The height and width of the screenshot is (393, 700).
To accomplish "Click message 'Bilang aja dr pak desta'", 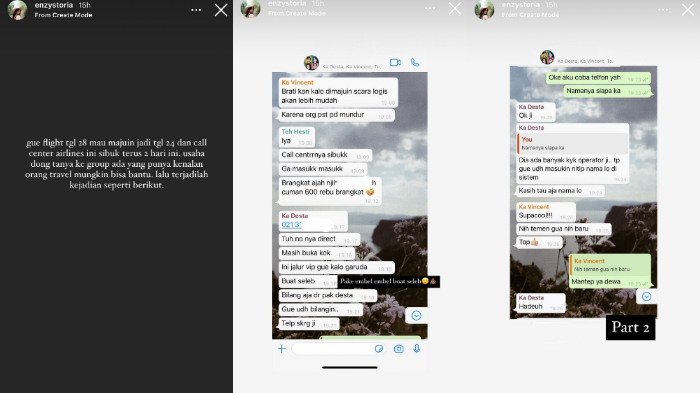I will coord(328,295).
